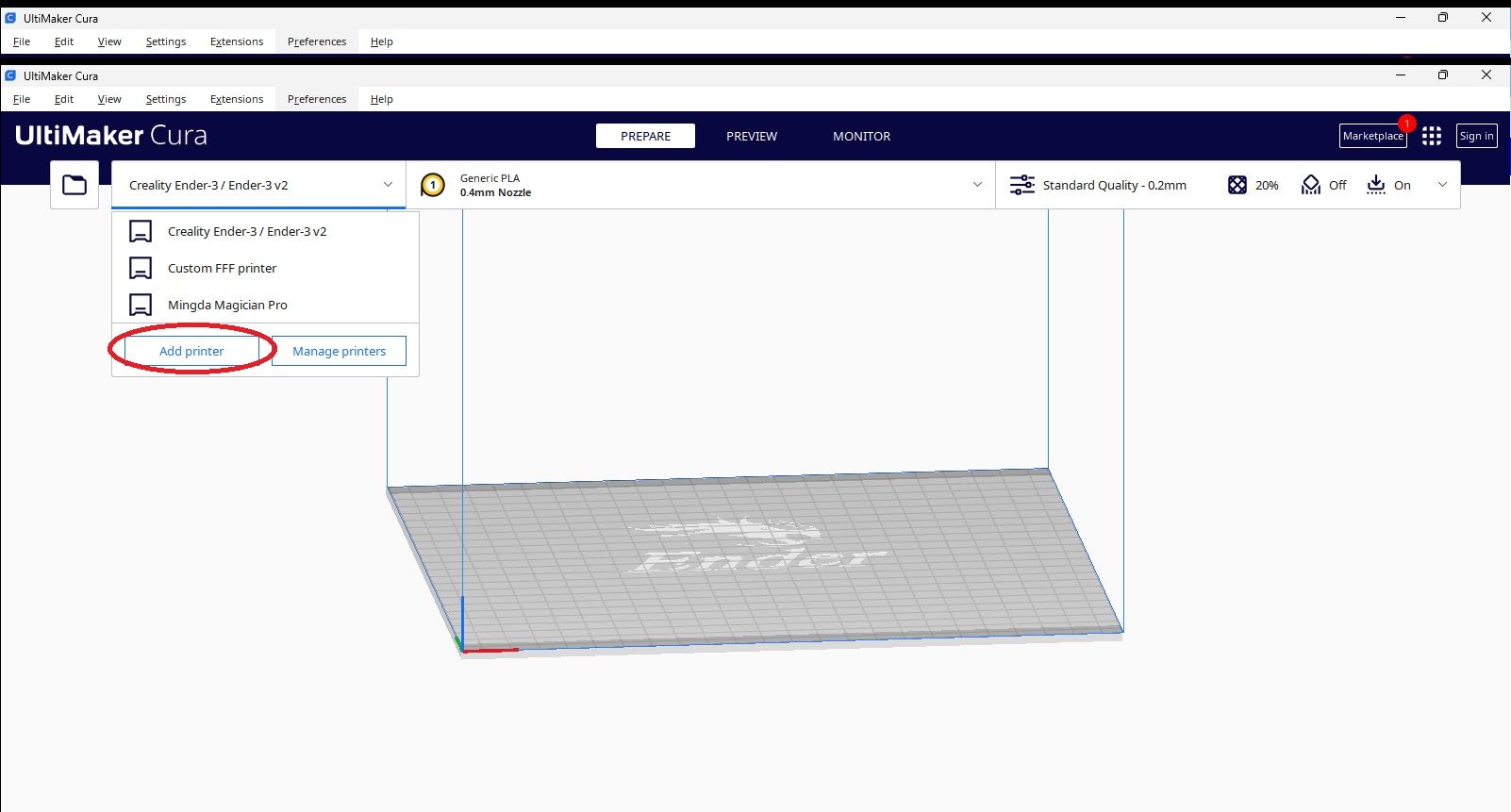1511x812 pixels.
Task: Open Preferences menu in the background Cura window
Action: (x=317, y=41)
